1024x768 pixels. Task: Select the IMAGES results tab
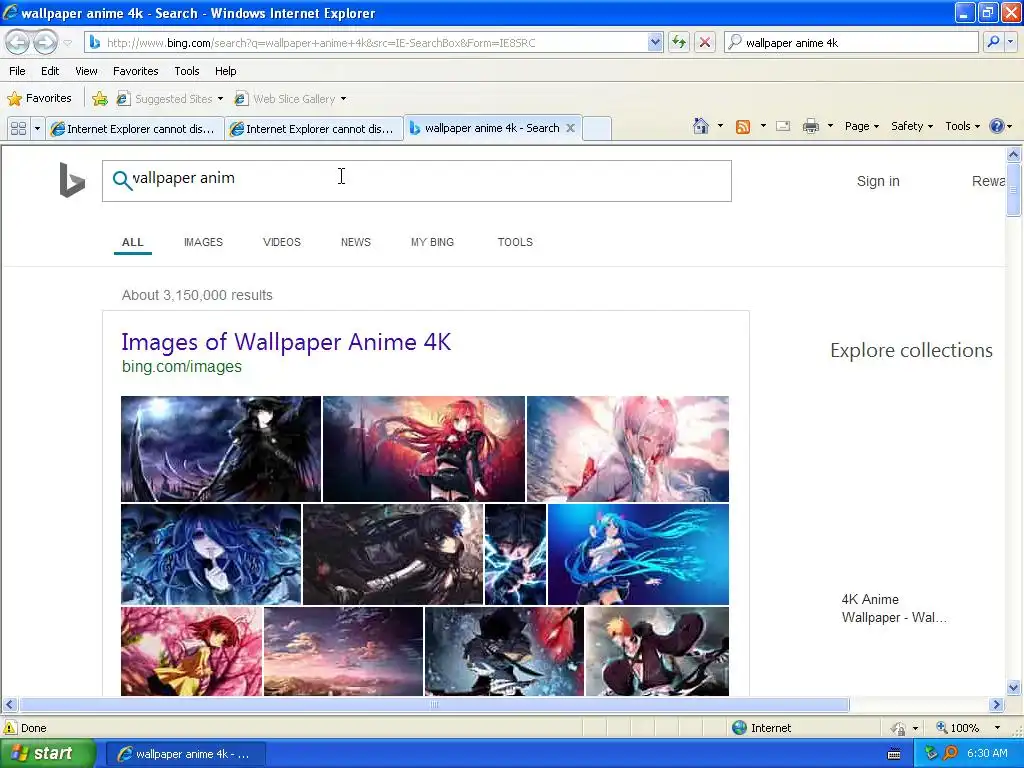(x=203, y=242)
